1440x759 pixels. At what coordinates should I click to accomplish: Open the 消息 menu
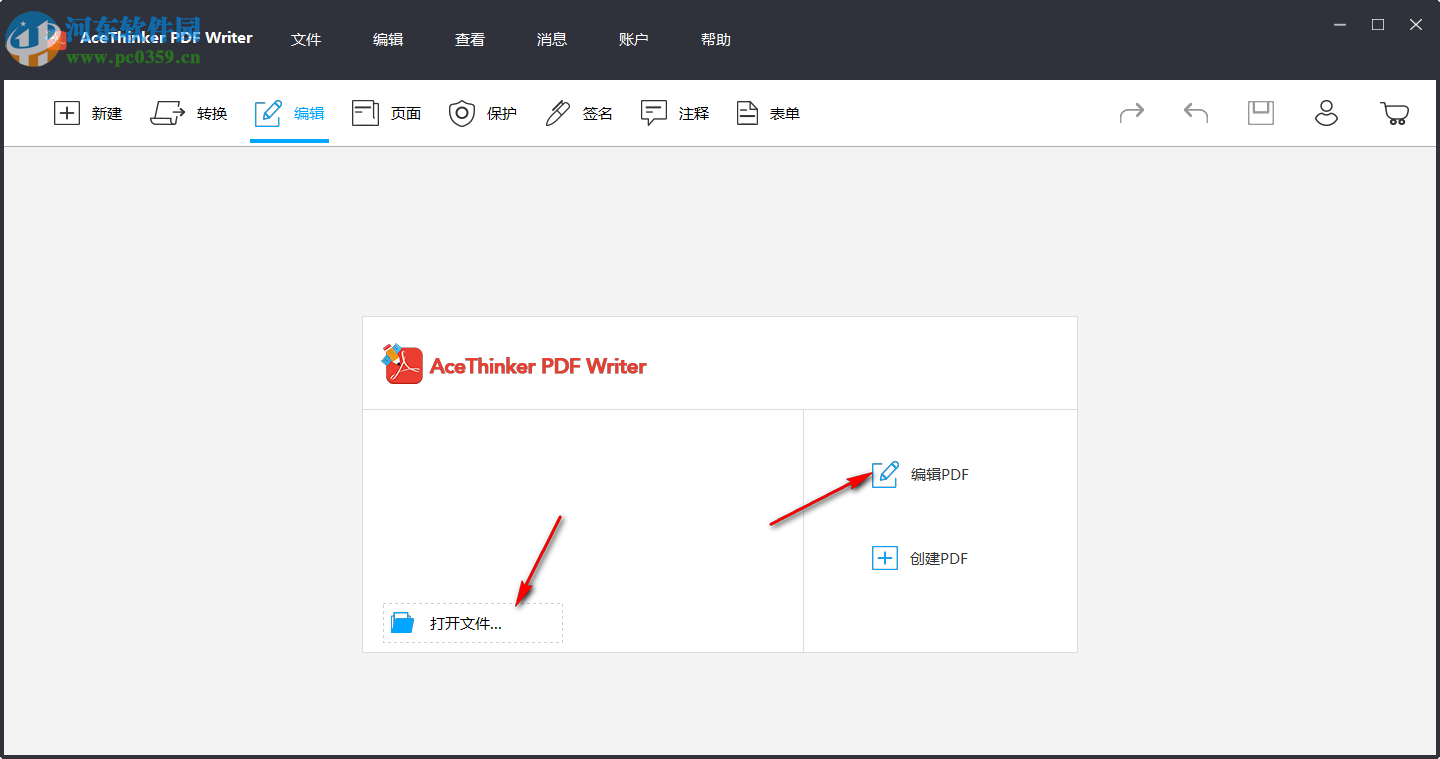(x=552, y=39)
